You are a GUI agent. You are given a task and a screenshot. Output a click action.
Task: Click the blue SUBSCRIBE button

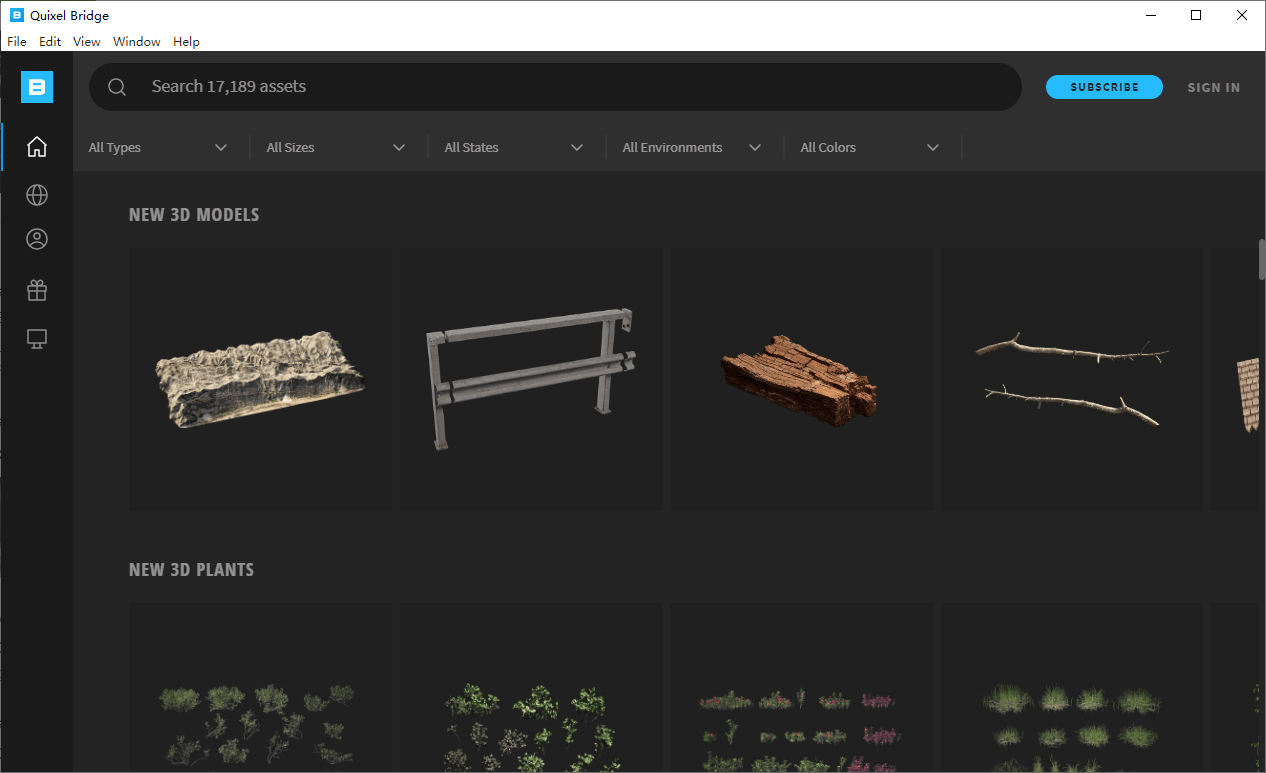pos(1104,87)
